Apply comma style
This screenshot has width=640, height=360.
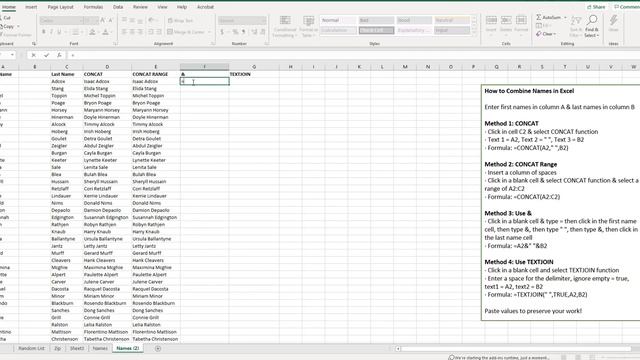(x=244, y=32)
